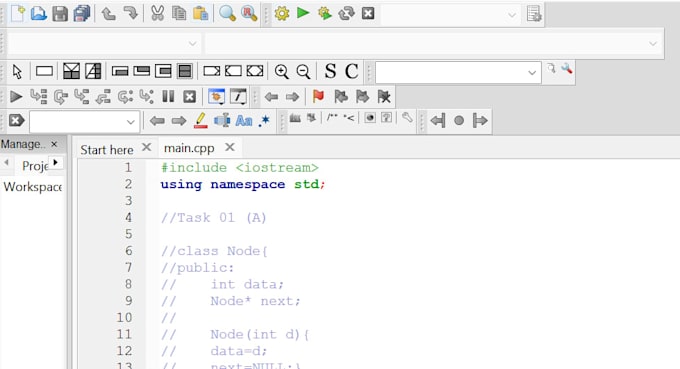Pick the instruction rectangle tool
This screenshot has height=369, width=680.
click(44, 71)
